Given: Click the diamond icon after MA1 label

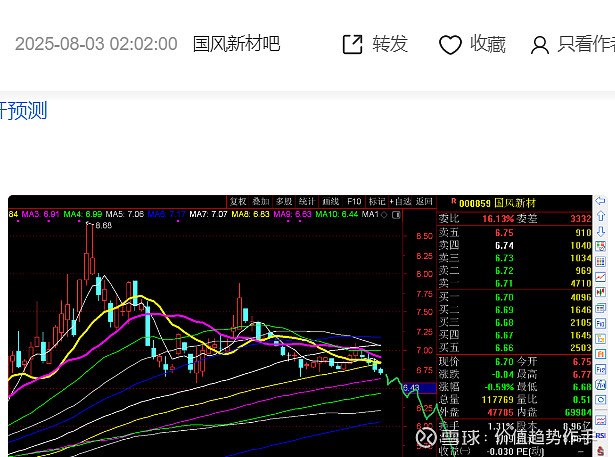Looking at the screenshot, I should coord(384,215).
